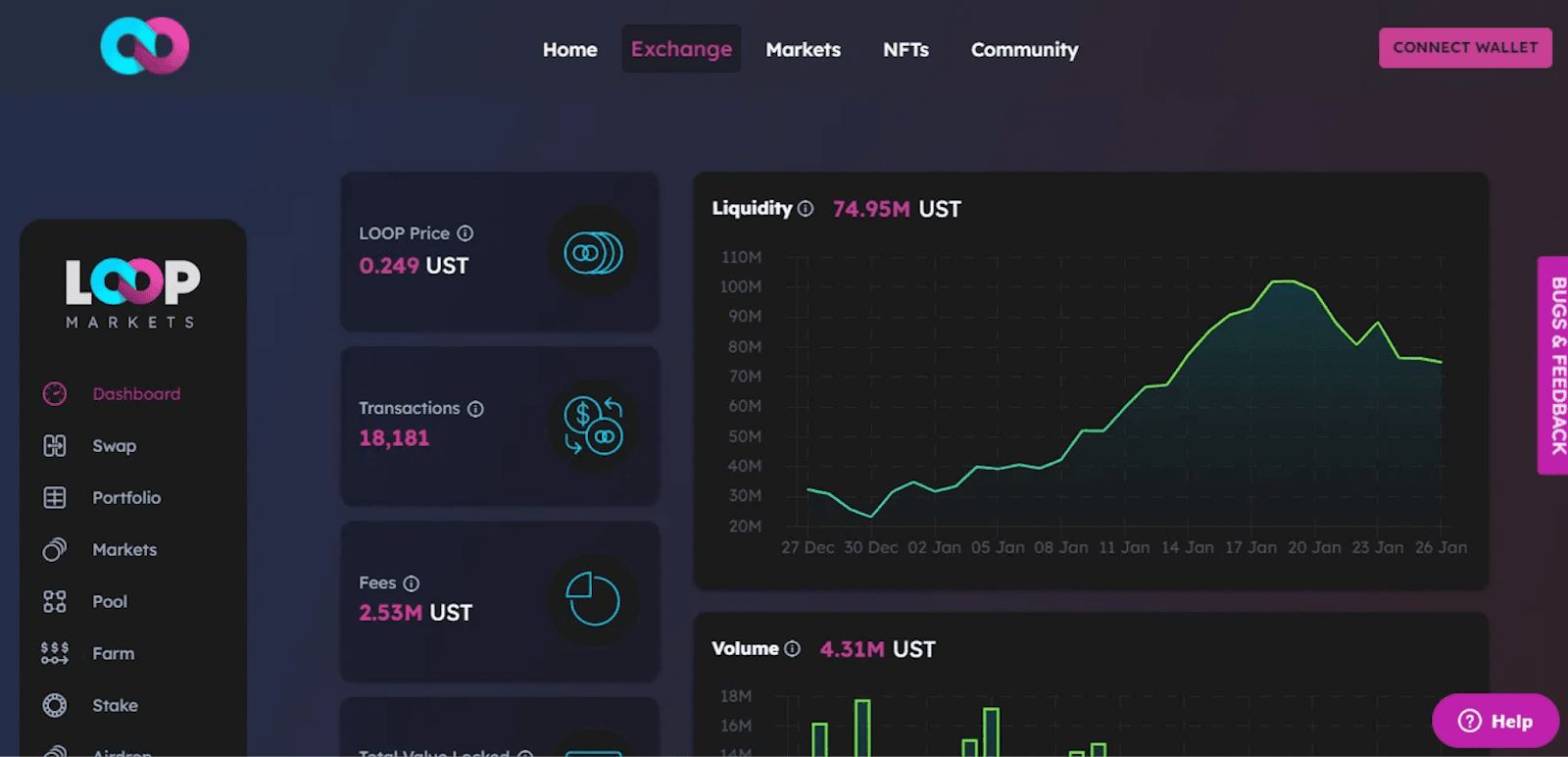Select the Markets coins icon in sidebar
1568x757 pixels.
[55, 550]
